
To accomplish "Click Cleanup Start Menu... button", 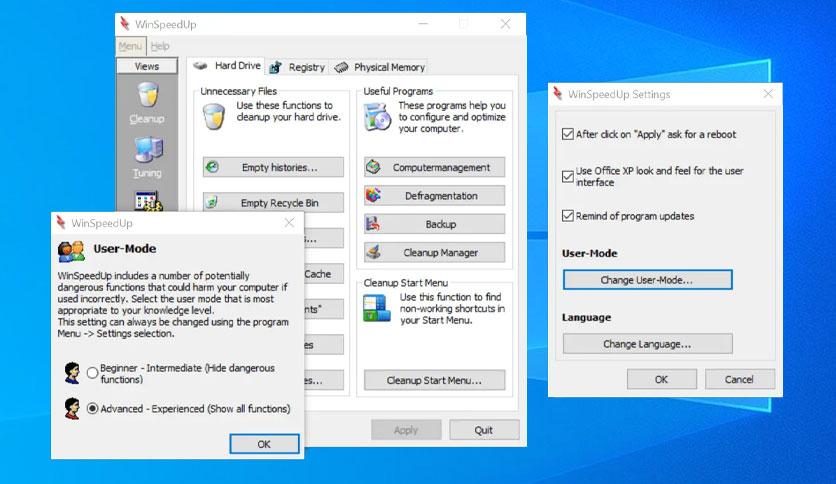I will click(435, 380).
